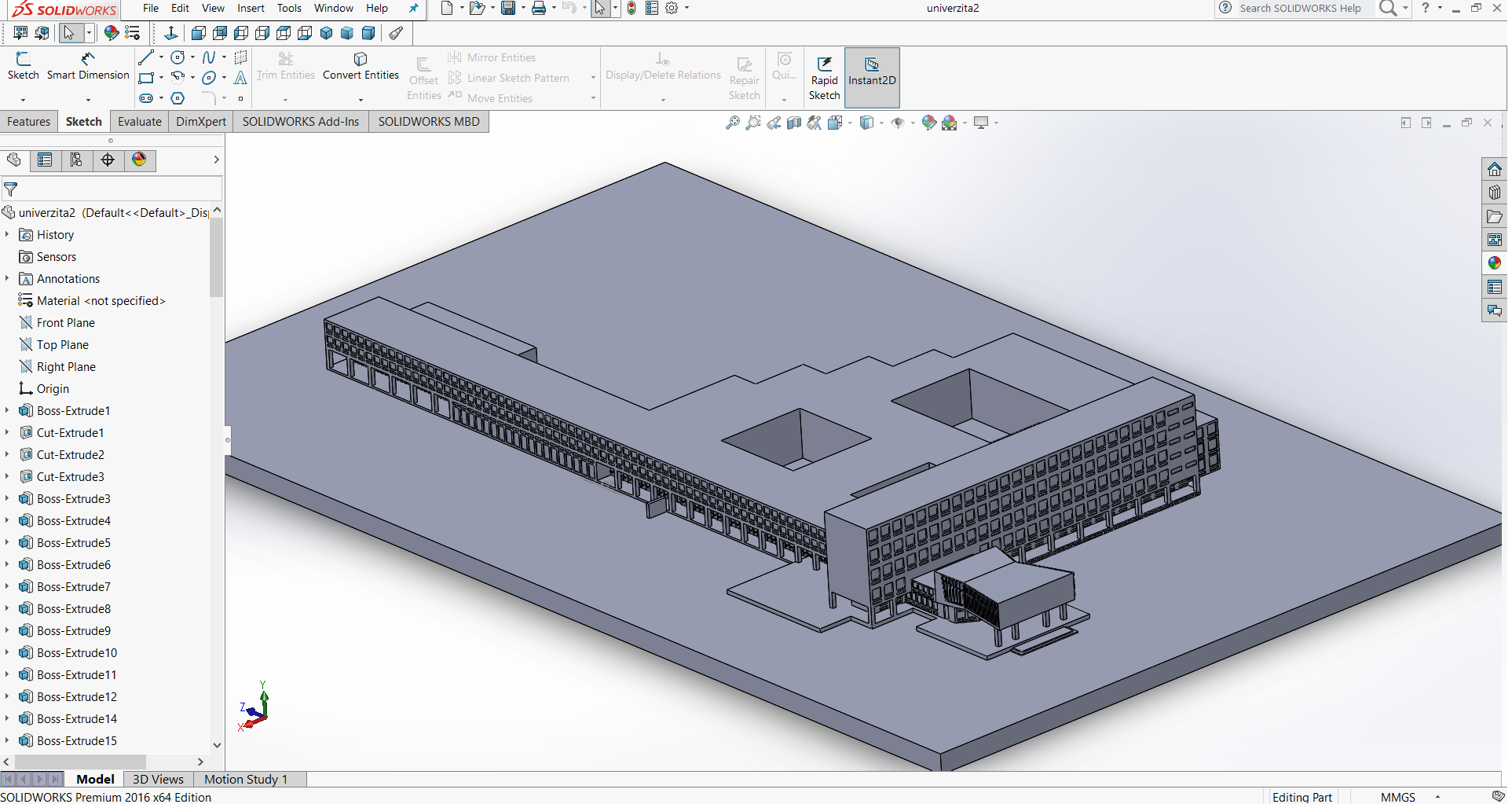Image resolution: width=1512 pixels, height=804 pixels.
Task: Select the Straight Slot tool
Action: point(146,98)
